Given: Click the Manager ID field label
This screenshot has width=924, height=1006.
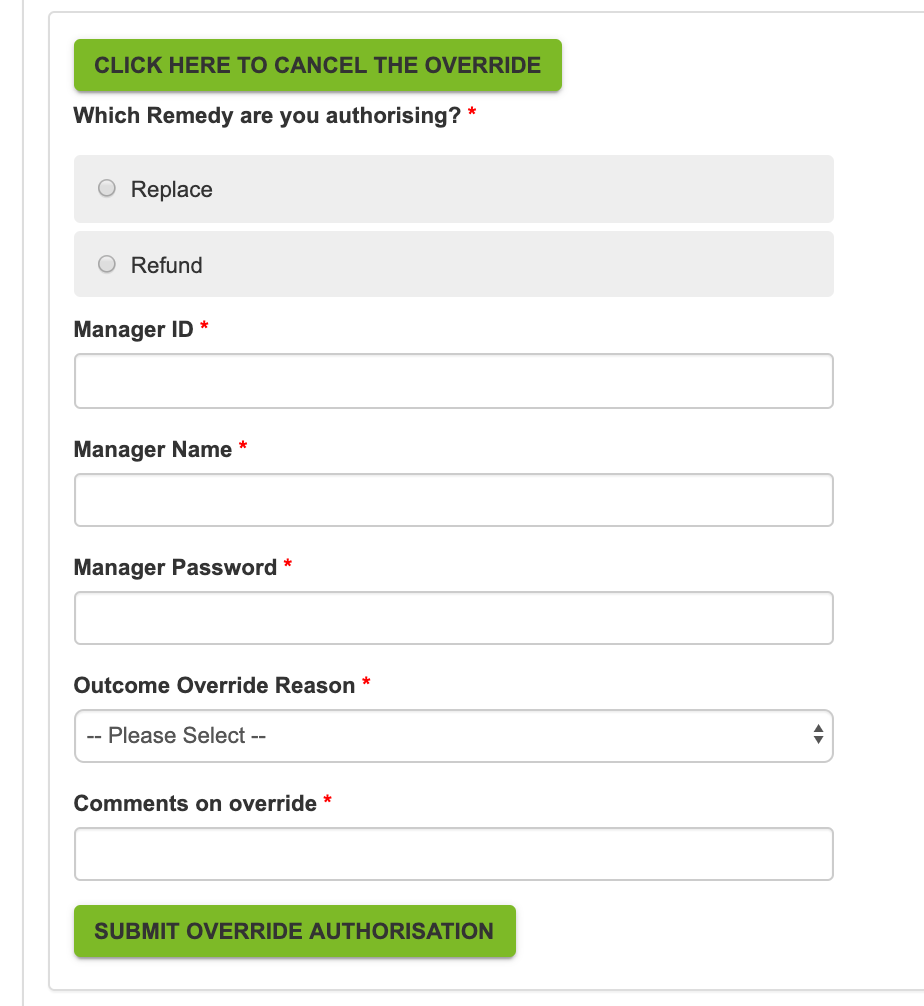Looking at the screenshot, I should pyautogui.click(x=133, y=329).
